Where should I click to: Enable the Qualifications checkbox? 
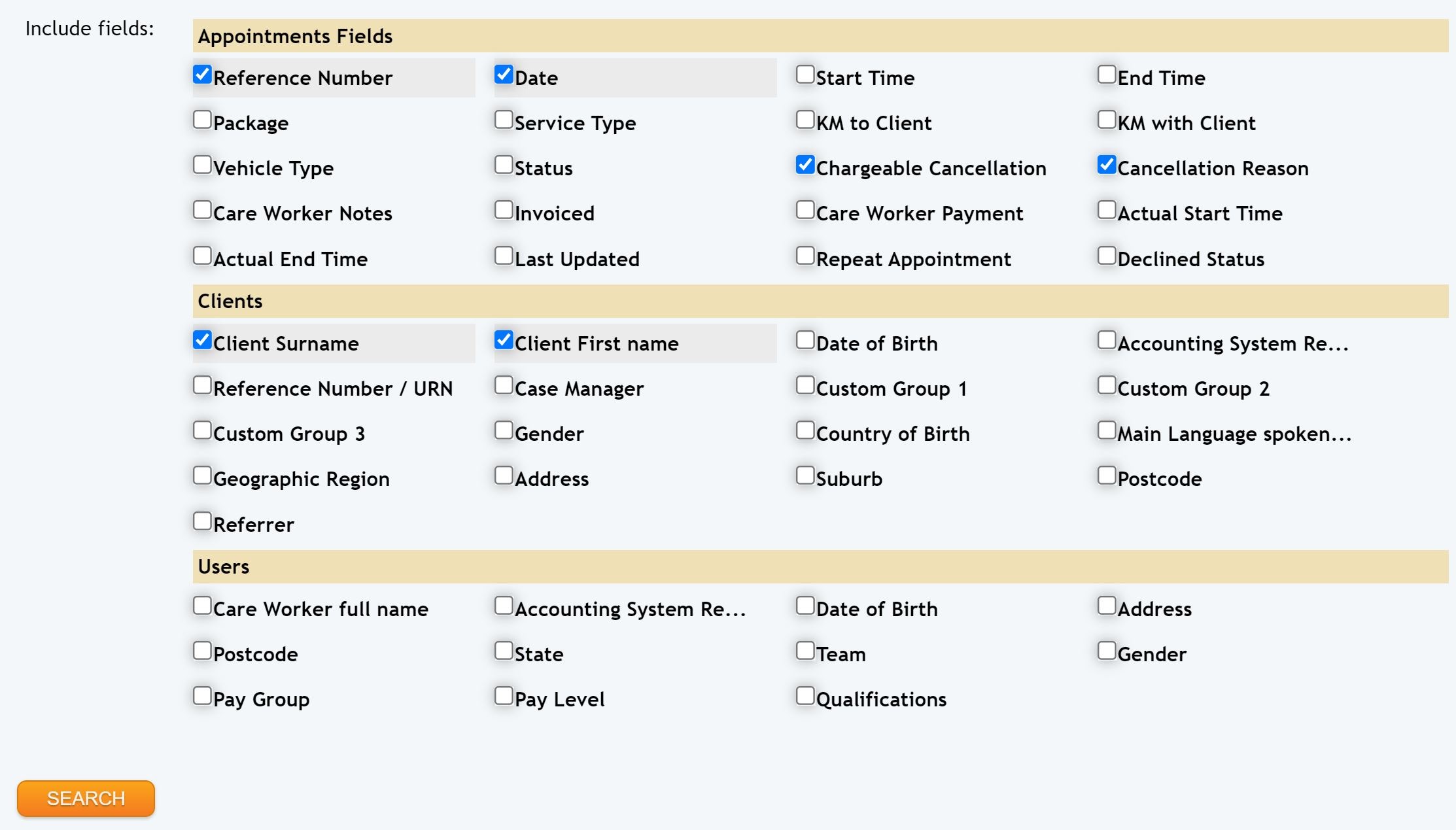coord(805,696)
